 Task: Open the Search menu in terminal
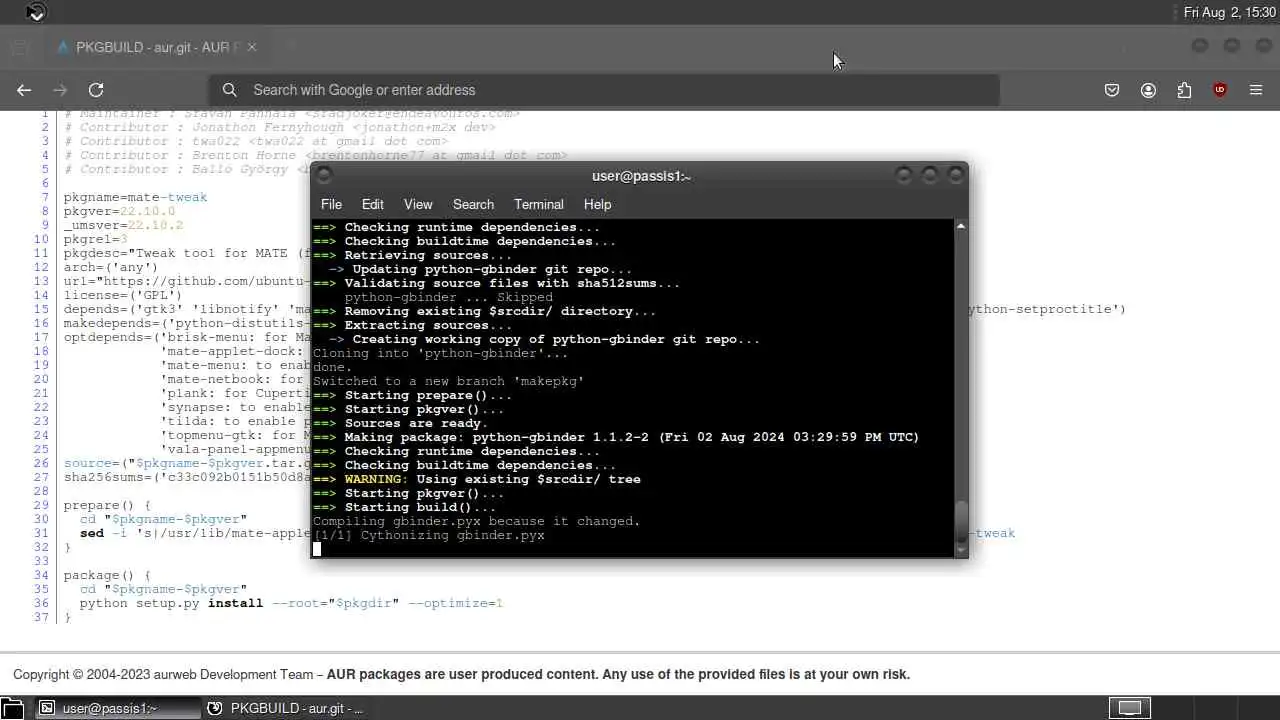(x=473, y=204)
